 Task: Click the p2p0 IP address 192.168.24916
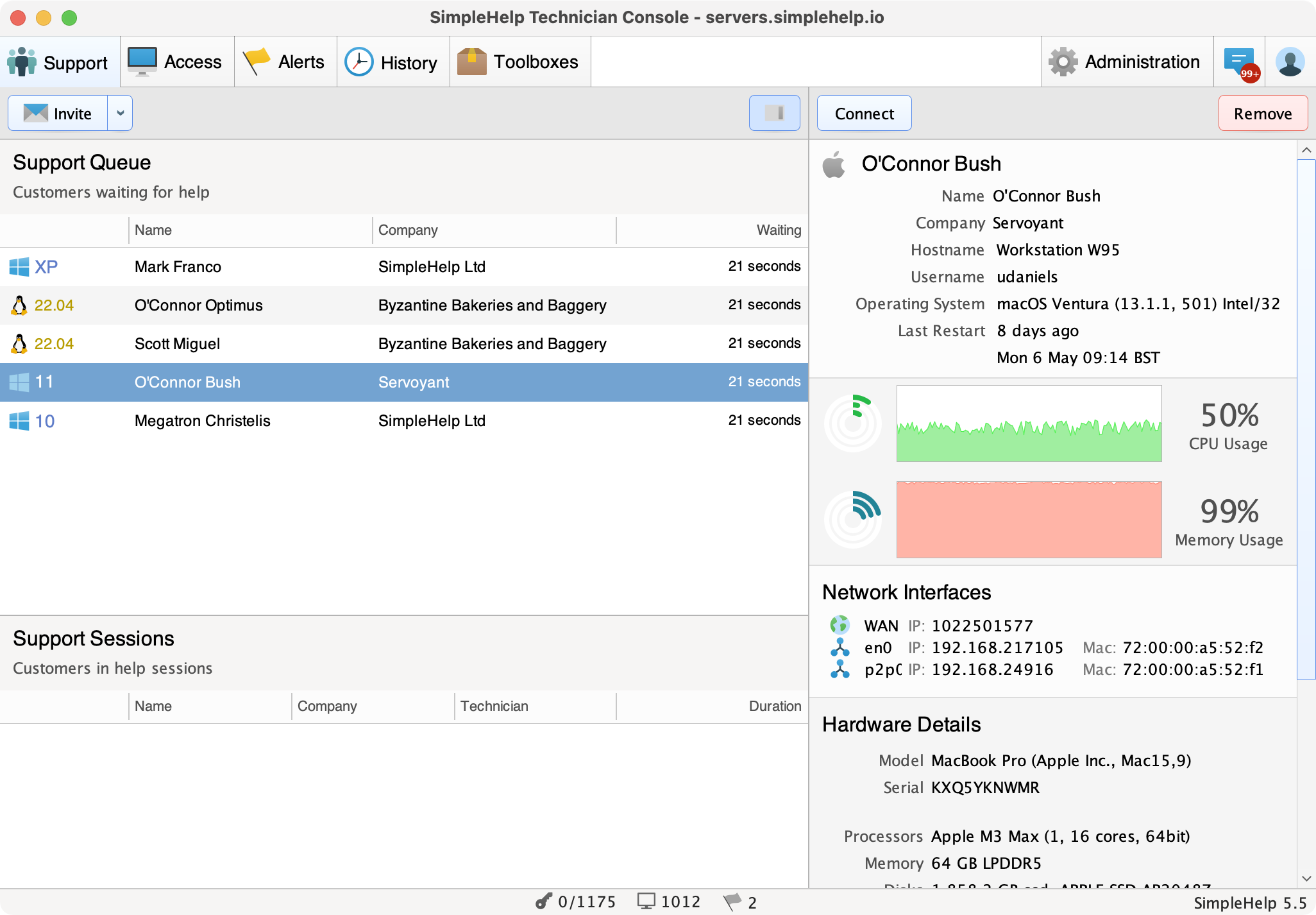pyautogui.click(x=993, y=669)
